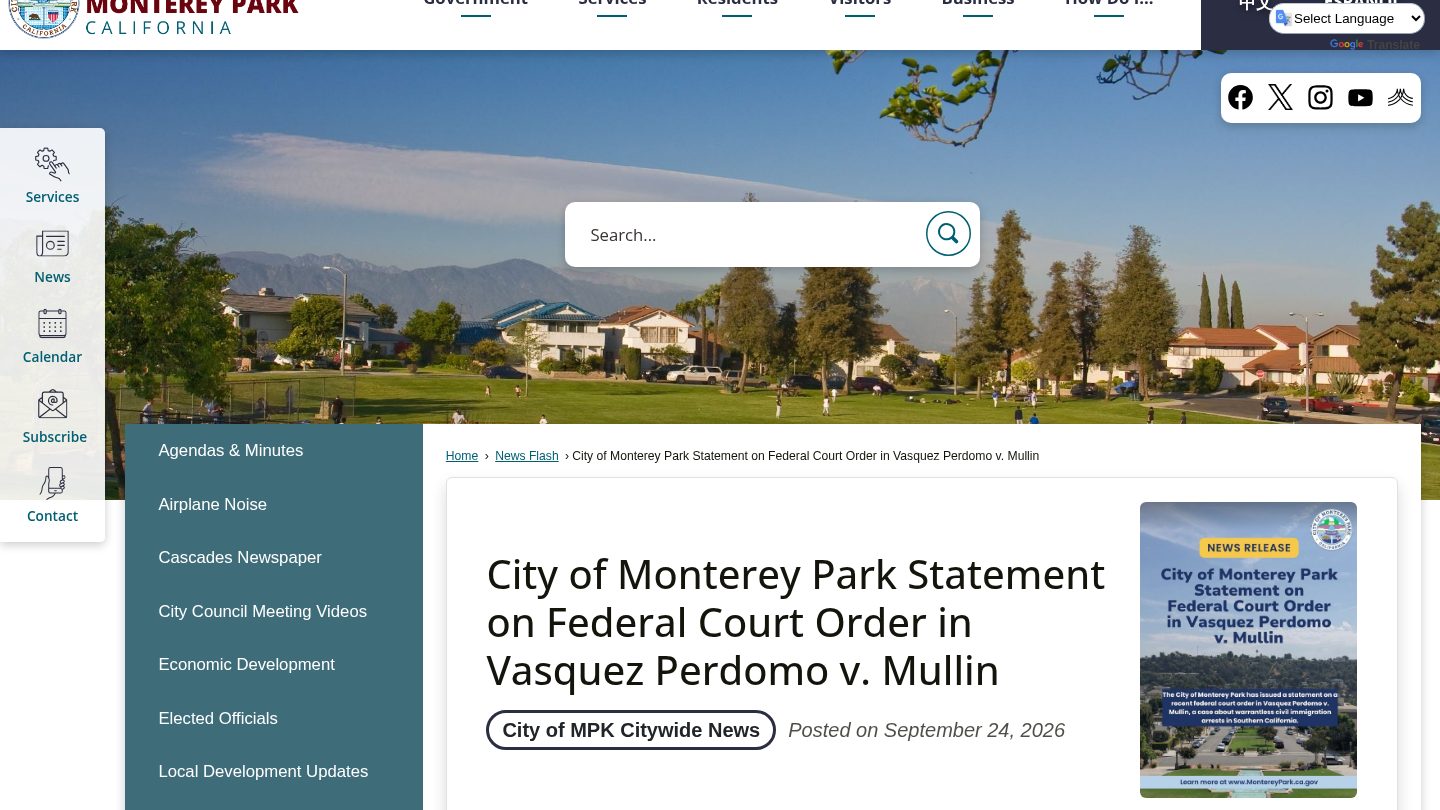
Task: Open the Instagram social icon
Action: 1320,97
